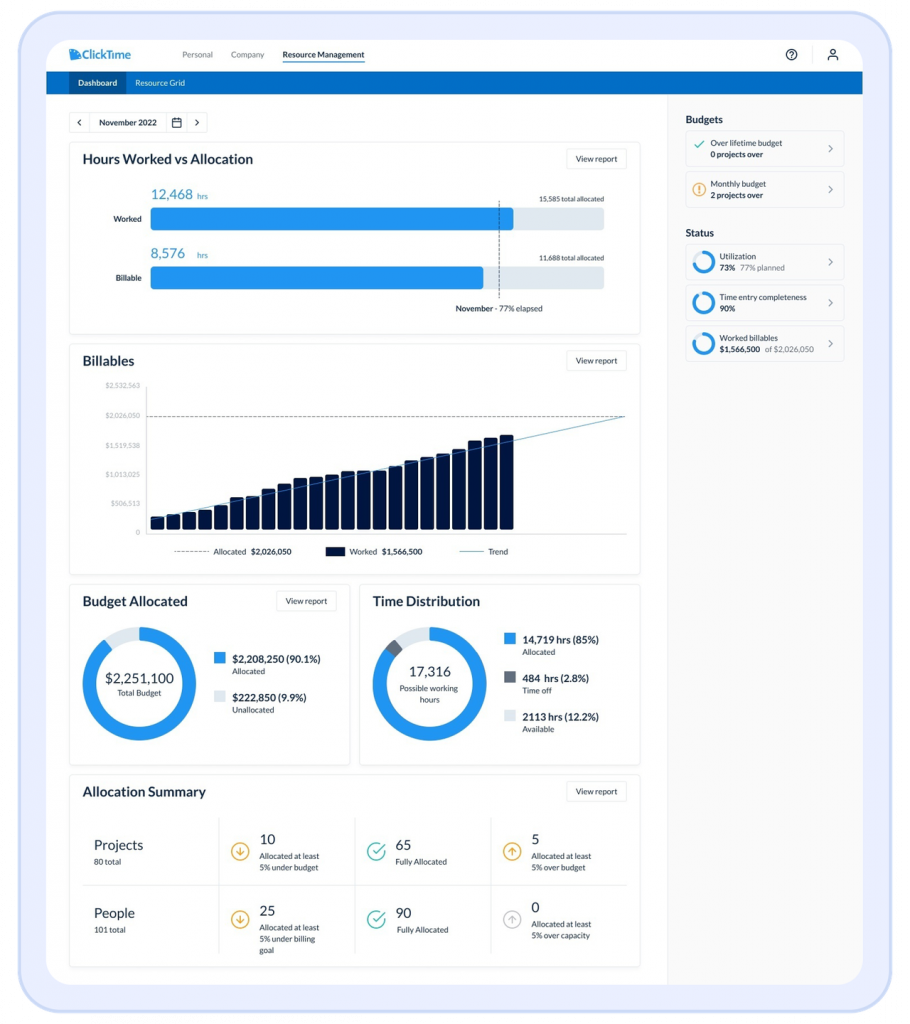Open the calendar date picker icon

176,123
